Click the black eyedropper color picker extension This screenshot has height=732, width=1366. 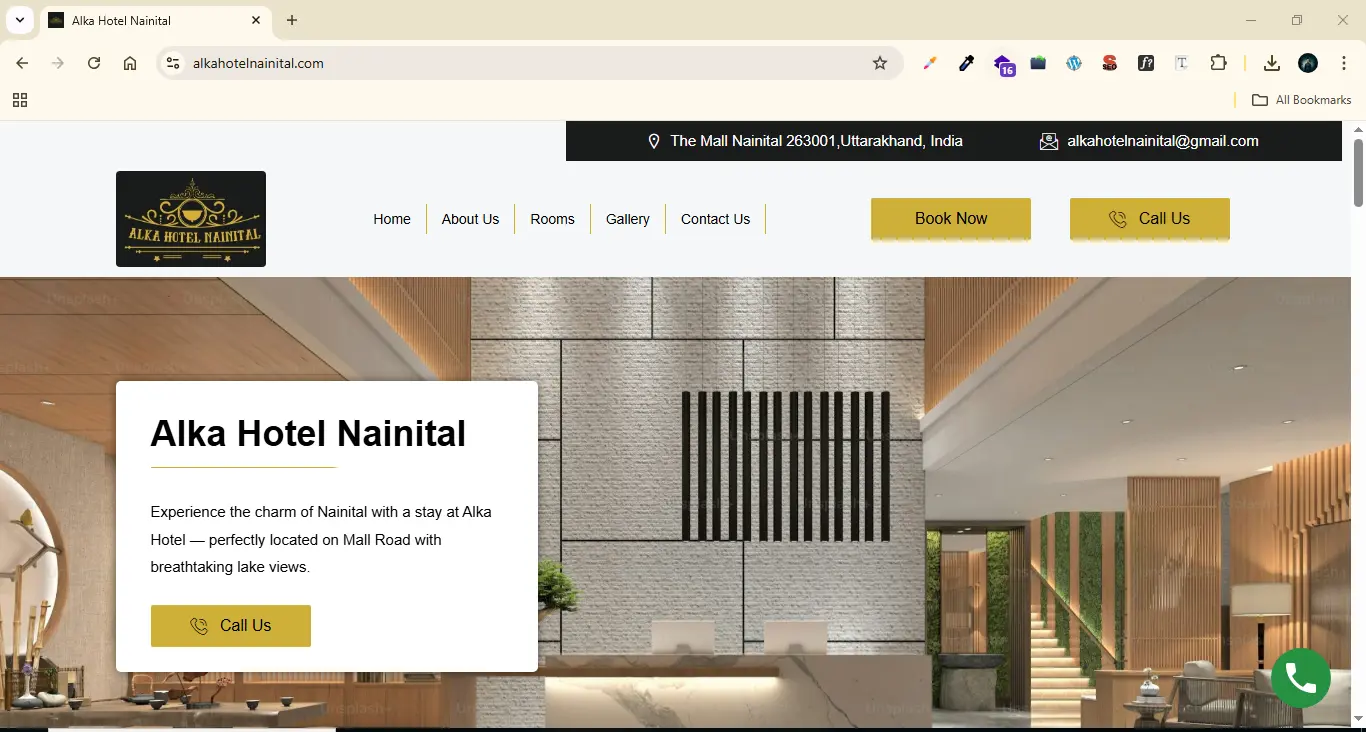click(x=966, y=63)
